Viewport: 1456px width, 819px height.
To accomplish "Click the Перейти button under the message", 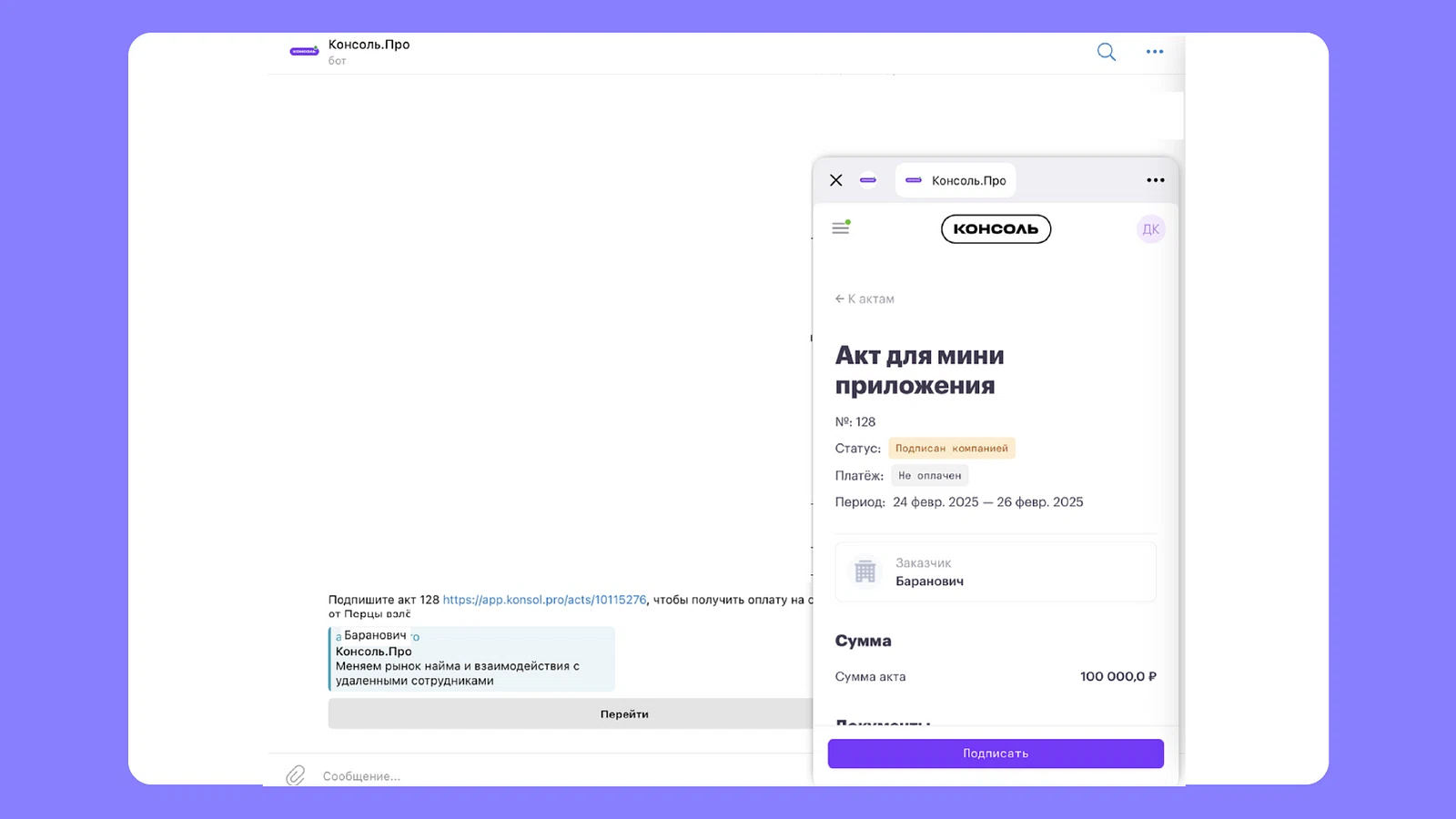I will pyautogui.click(x=570, y=713).
